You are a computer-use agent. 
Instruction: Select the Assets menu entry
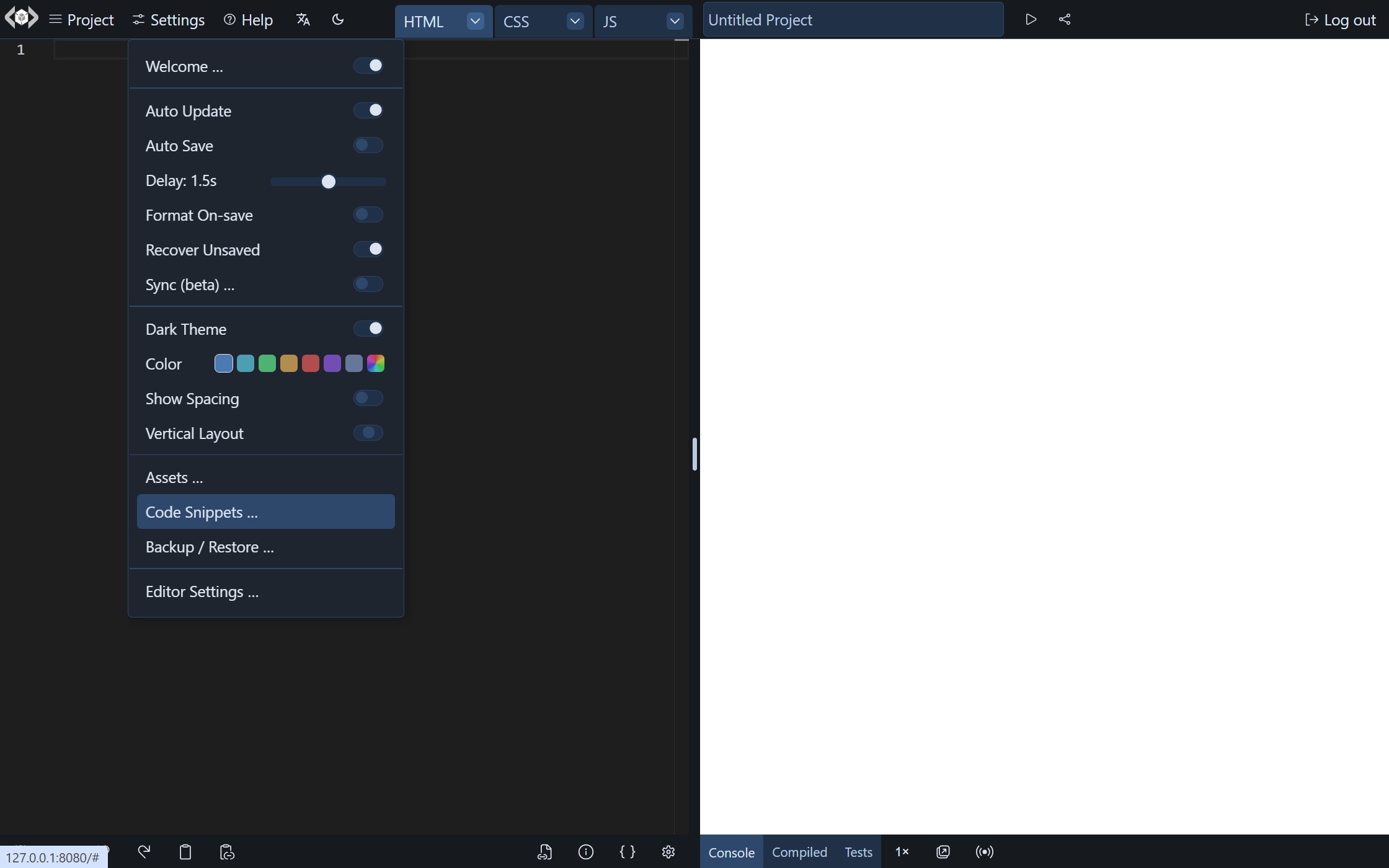click(265, 476)
